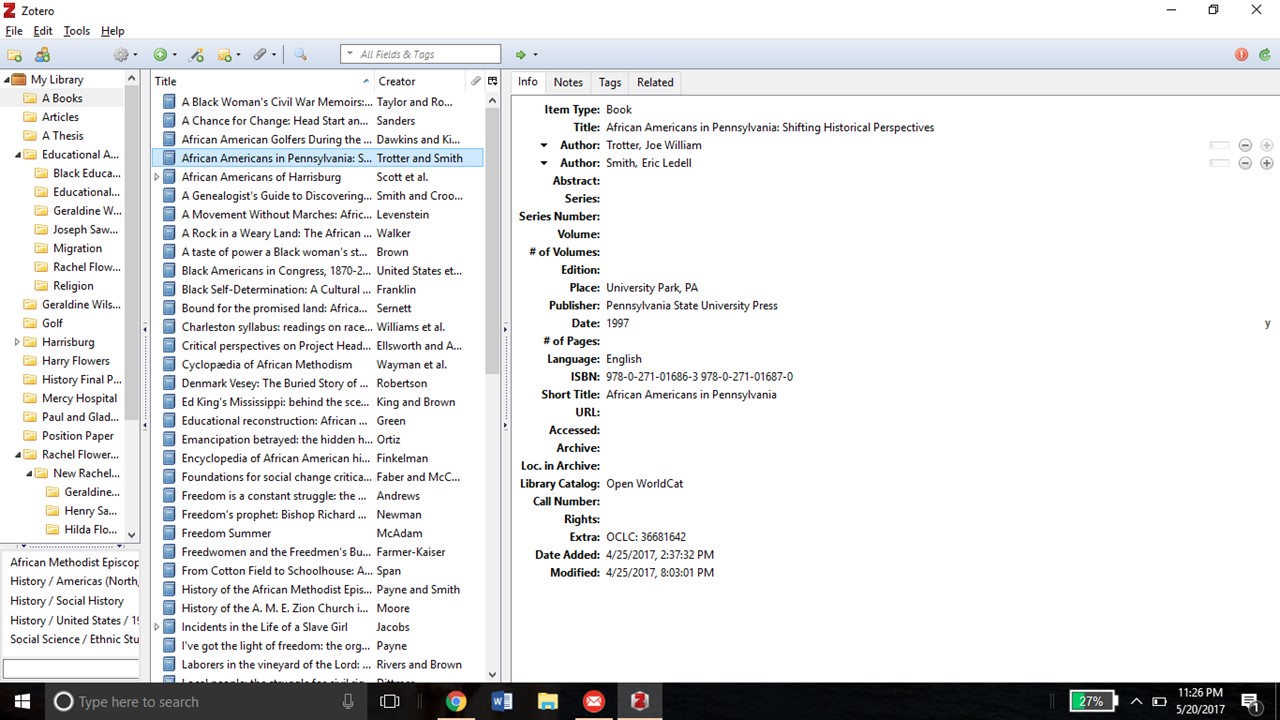The width and height of the screenshot is (1280, 720).
Task: Add a new item with the green plus
Action: 160,54
